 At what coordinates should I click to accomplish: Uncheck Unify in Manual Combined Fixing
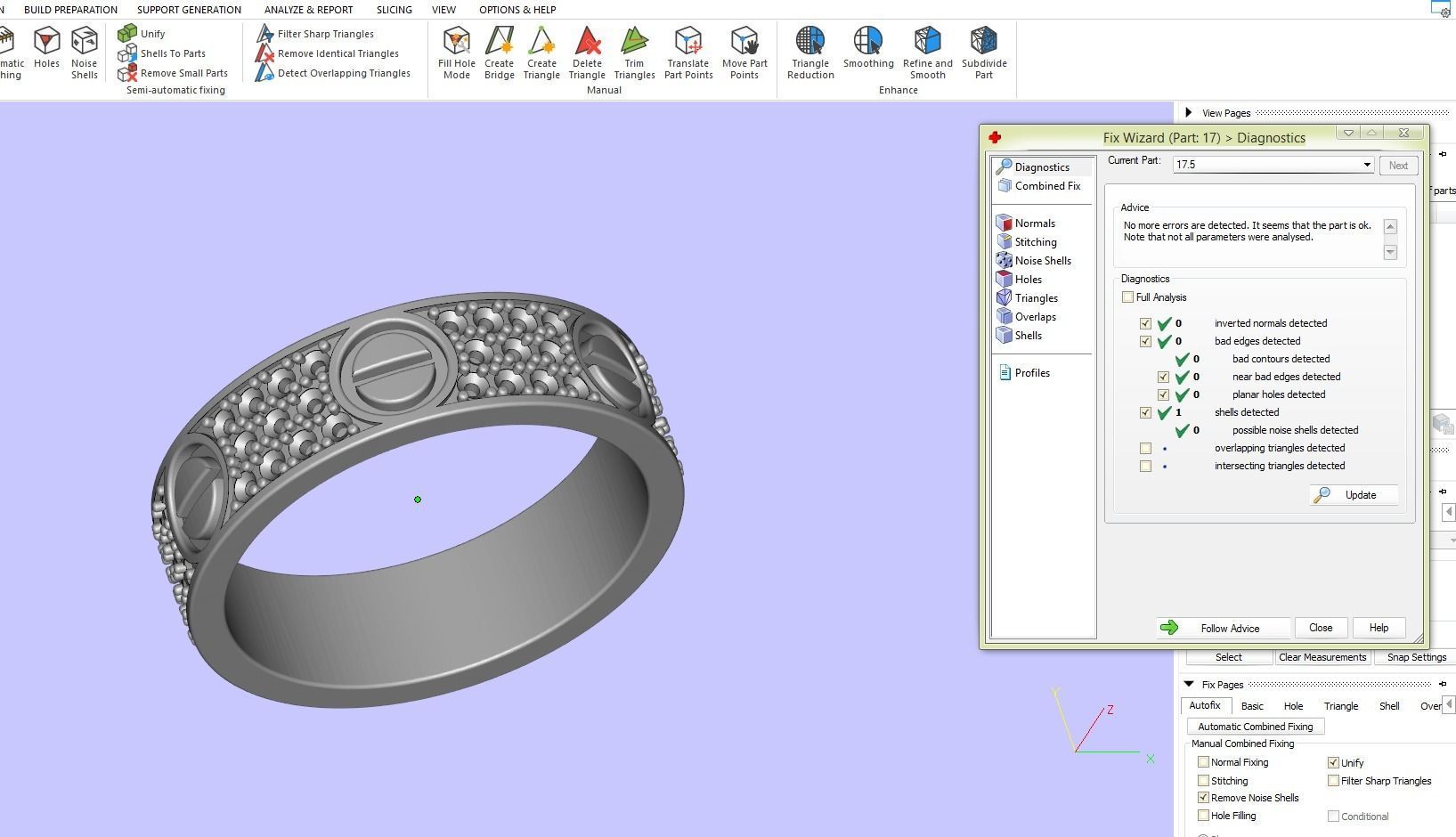(x=1333, y=763)
